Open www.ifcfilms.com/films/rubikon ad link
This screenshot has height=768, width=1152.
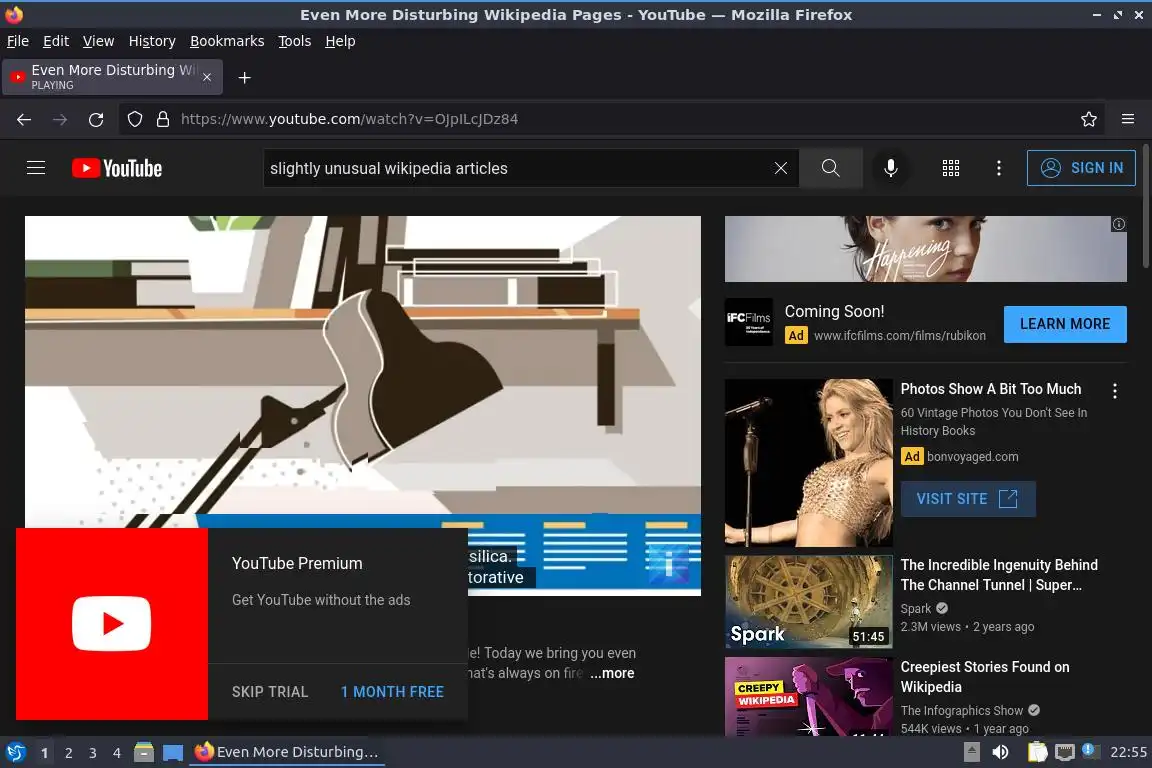tap(899, 336)
